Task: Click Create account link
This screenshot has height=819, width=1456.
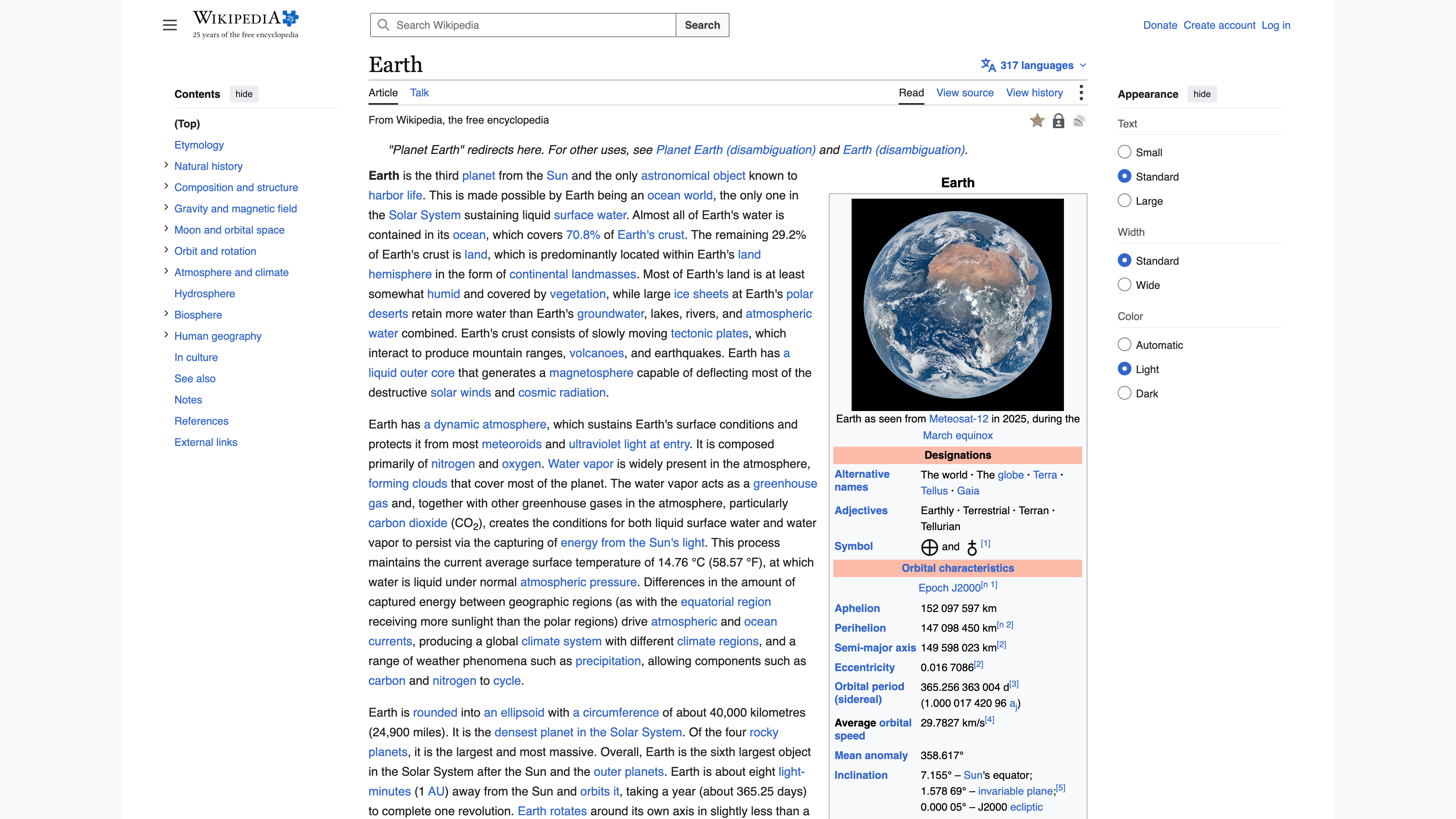Action: (x=1219, y=25)
